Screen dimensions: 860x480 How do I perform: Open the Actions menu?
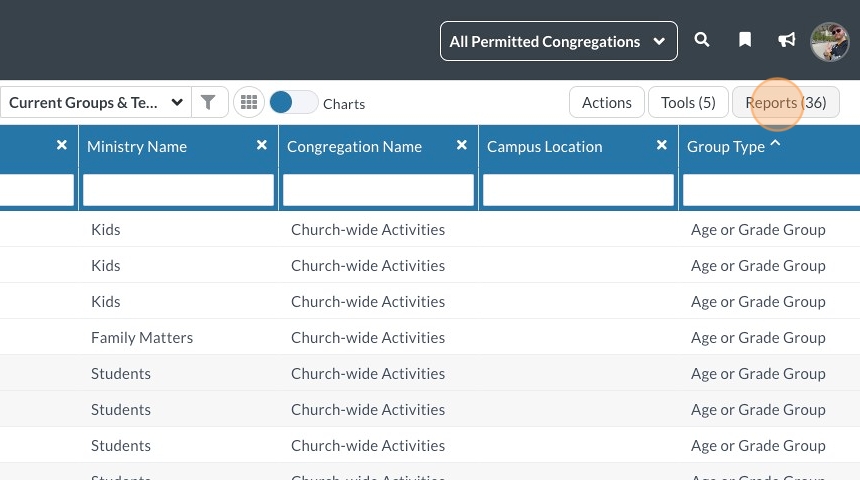[x=606, y=102]
